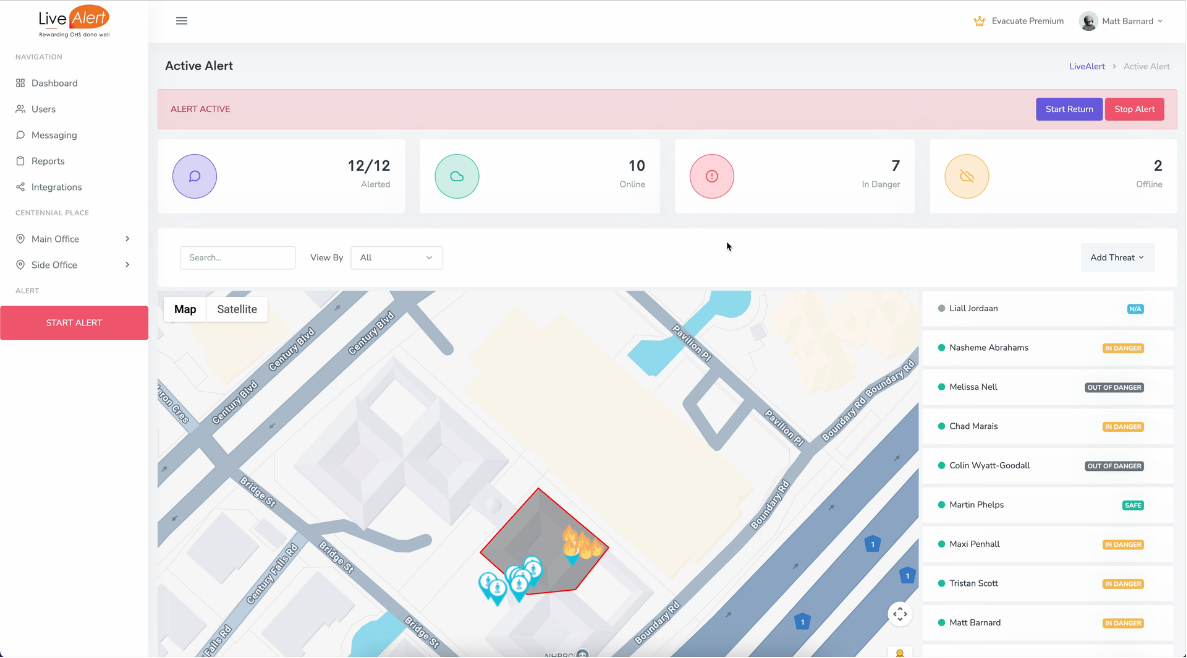Select Liall Jordaan in the list
Image resolution: width=1187 pixels, height=658 pixels.
(1048, 309)
